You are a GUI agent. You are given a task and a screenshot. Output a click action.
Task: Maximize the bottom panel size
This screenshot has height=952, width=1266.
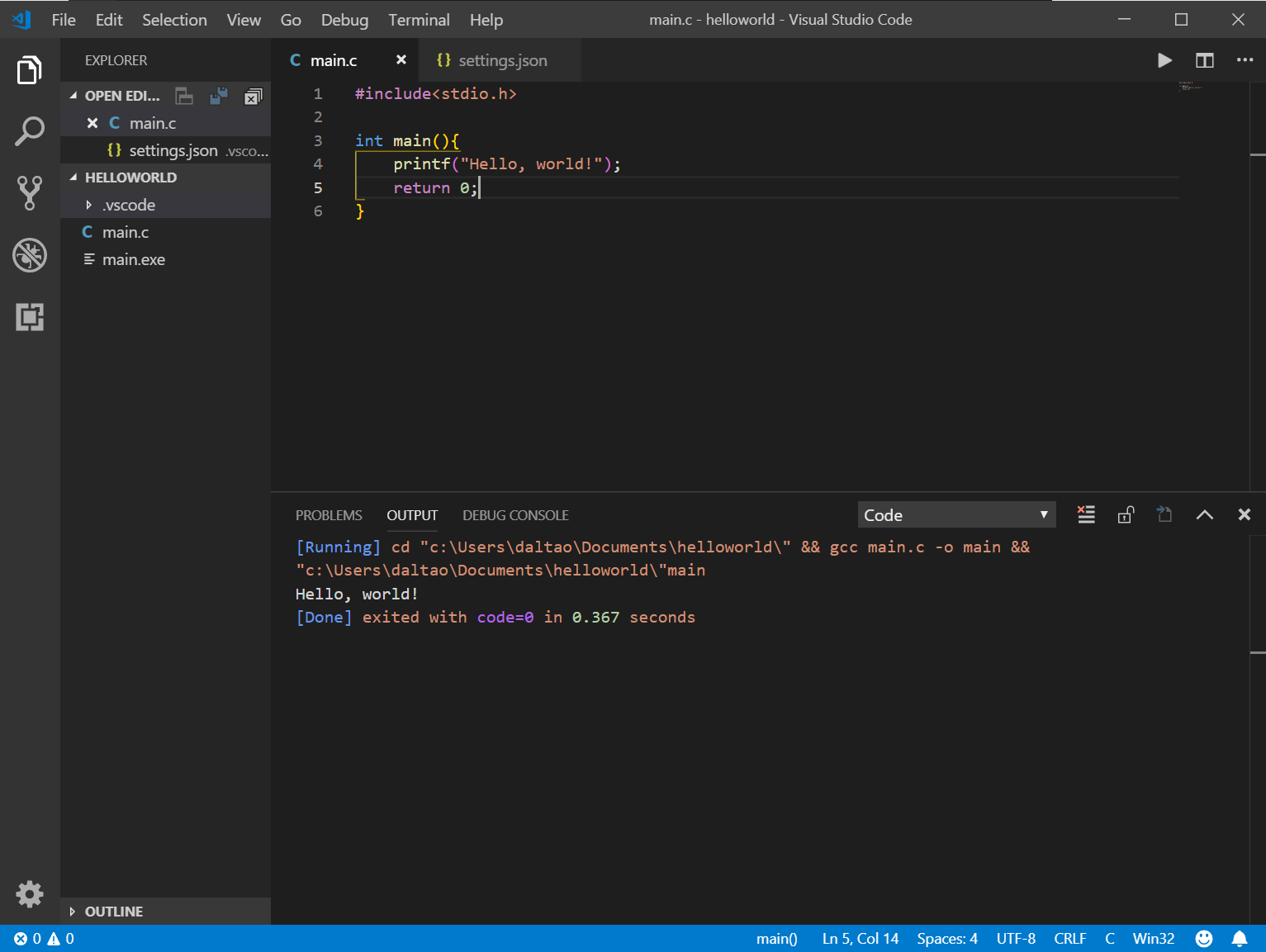coord(1205,515)
